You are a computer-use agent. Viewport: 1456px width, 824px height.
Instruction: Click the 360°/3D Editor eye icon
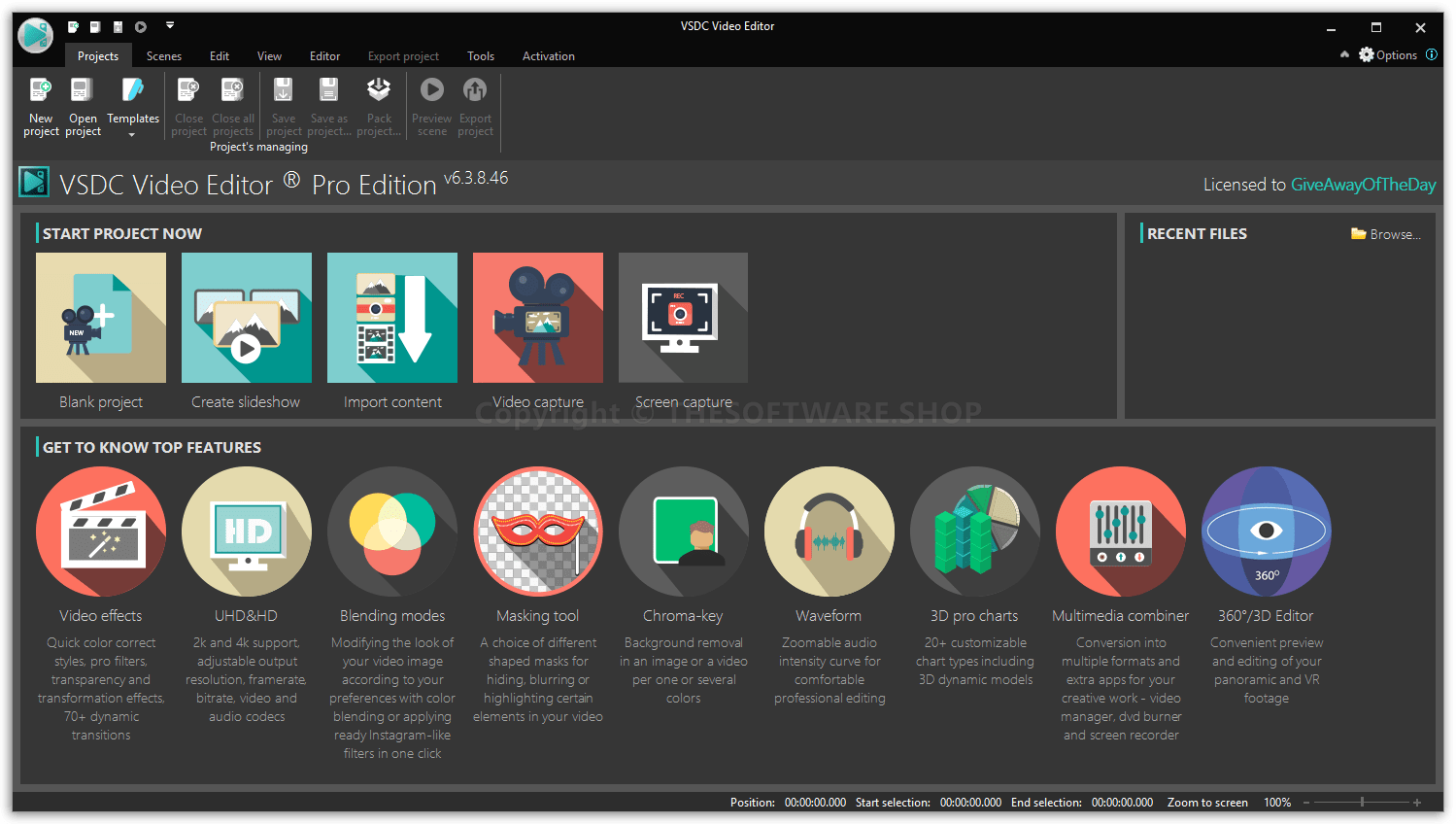[x=1267, y=532]
